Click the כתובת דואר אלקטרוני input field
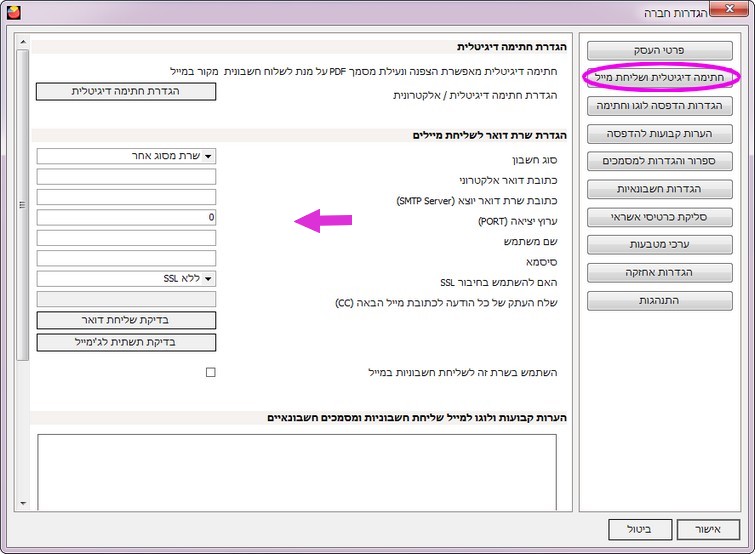This screenshot has width=755, height=554. coord(126,177)
